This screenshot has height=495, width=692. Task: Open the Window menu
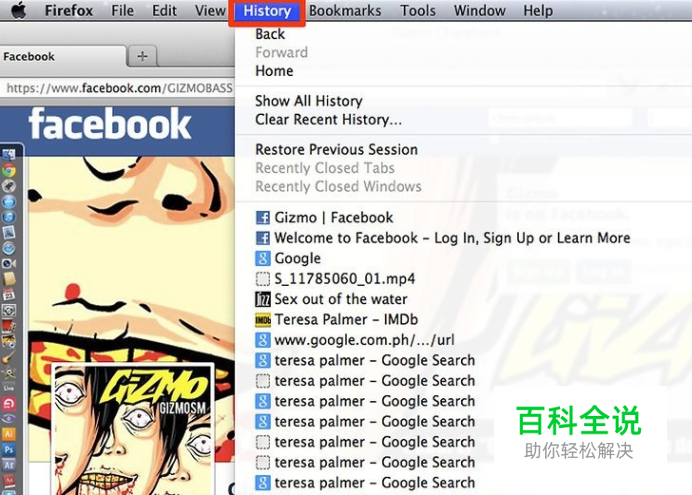point(479,10)
